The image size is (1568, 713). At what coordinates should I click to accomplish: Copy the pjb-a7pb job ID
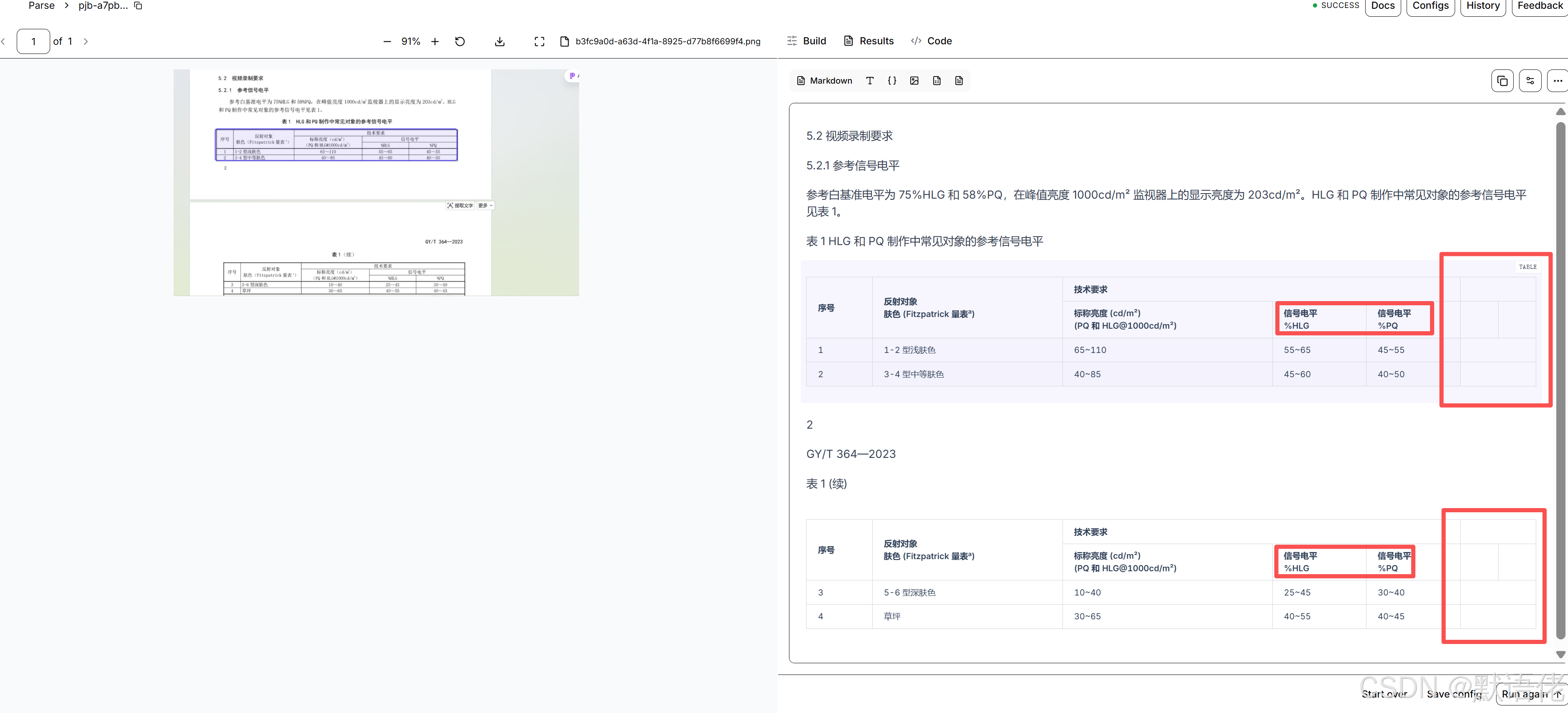138,5
